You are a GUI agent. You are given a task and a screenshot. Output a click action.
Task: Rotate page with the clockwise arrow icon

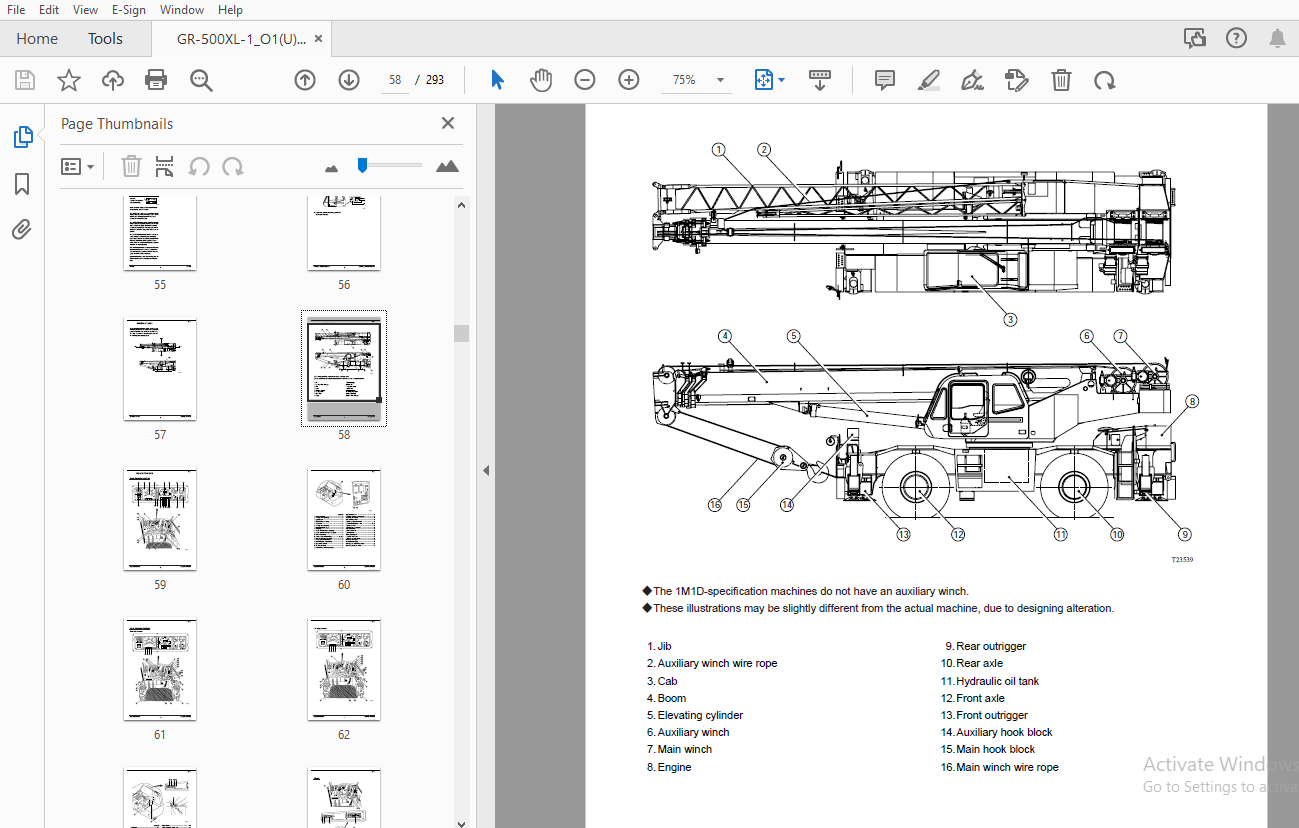tap(1105, 80)
